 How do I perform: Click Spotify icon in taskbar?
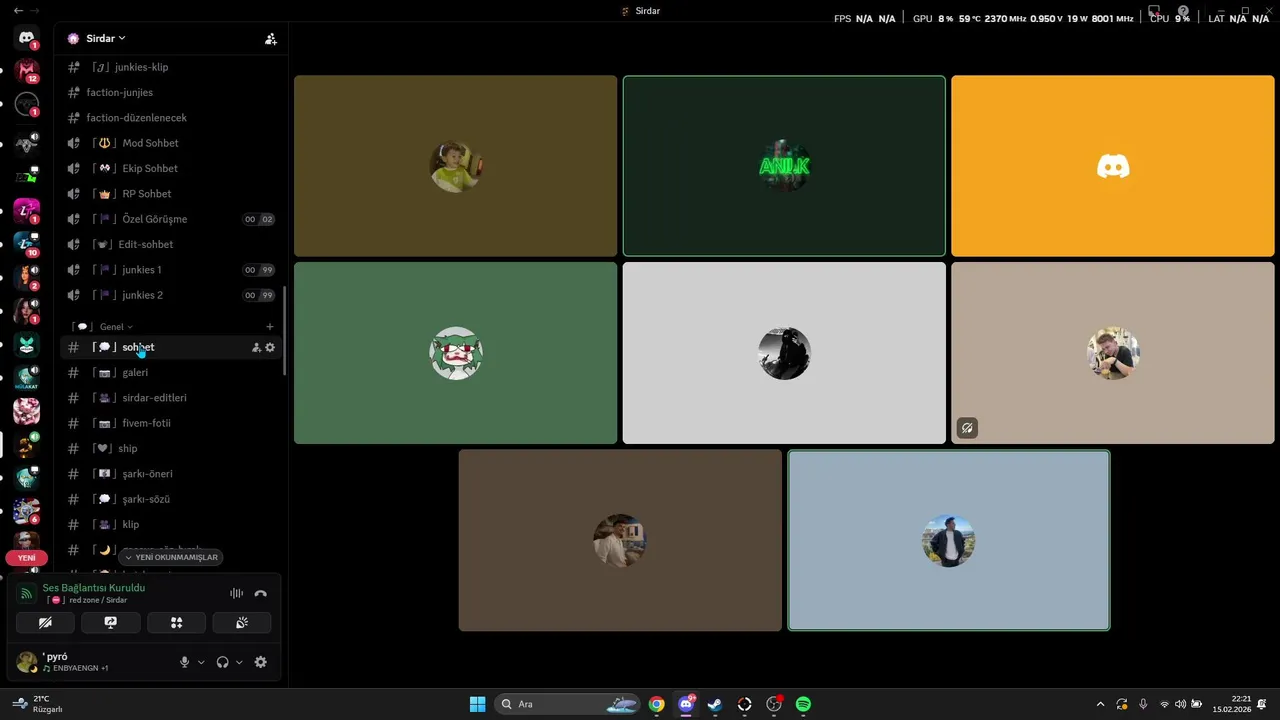tap(803, 704)
